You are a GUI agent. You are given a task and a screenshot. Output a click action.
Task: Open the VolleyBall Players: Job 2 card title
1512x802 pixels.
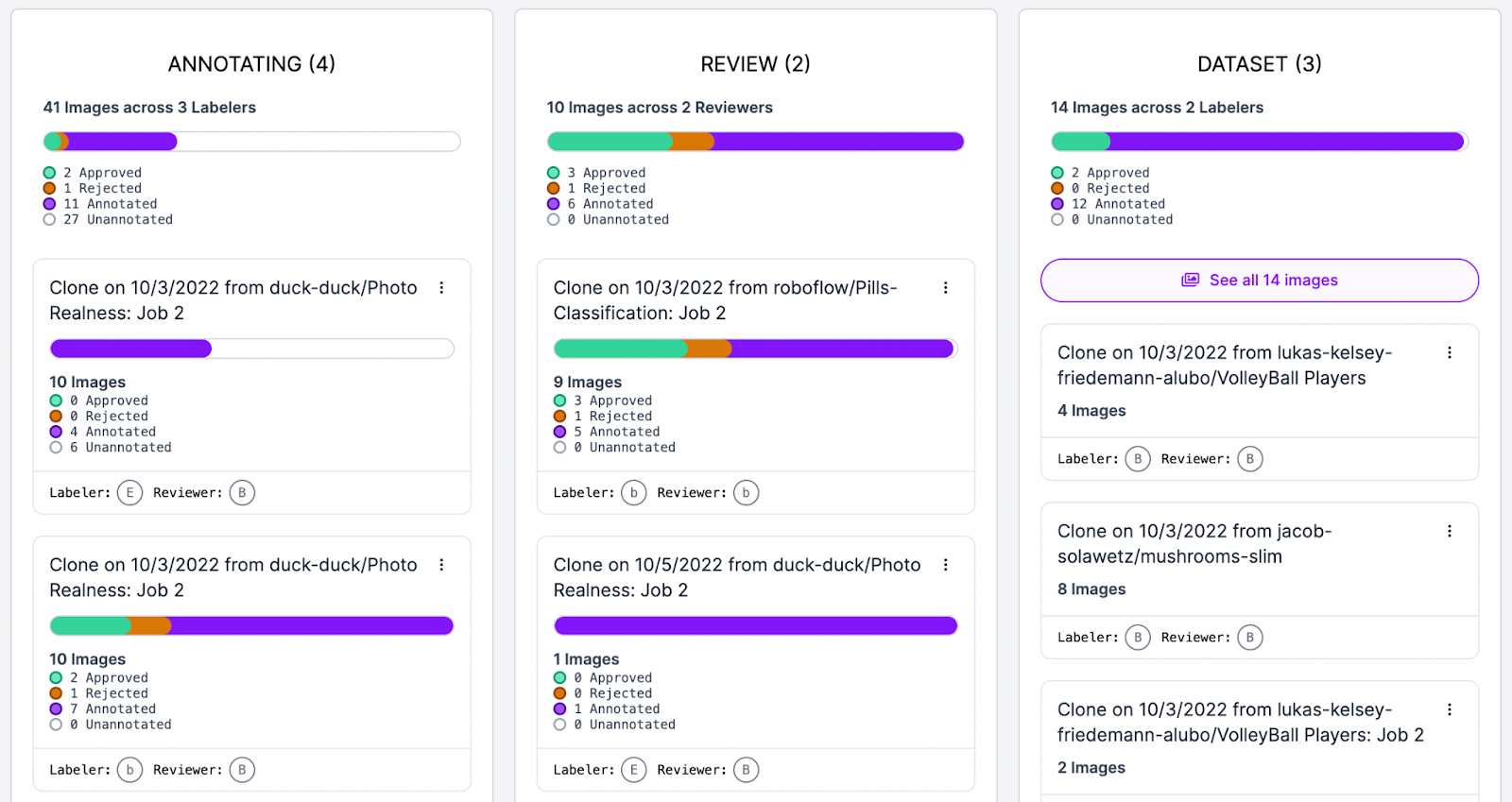pyautogui.click(x=1241, y=723)
